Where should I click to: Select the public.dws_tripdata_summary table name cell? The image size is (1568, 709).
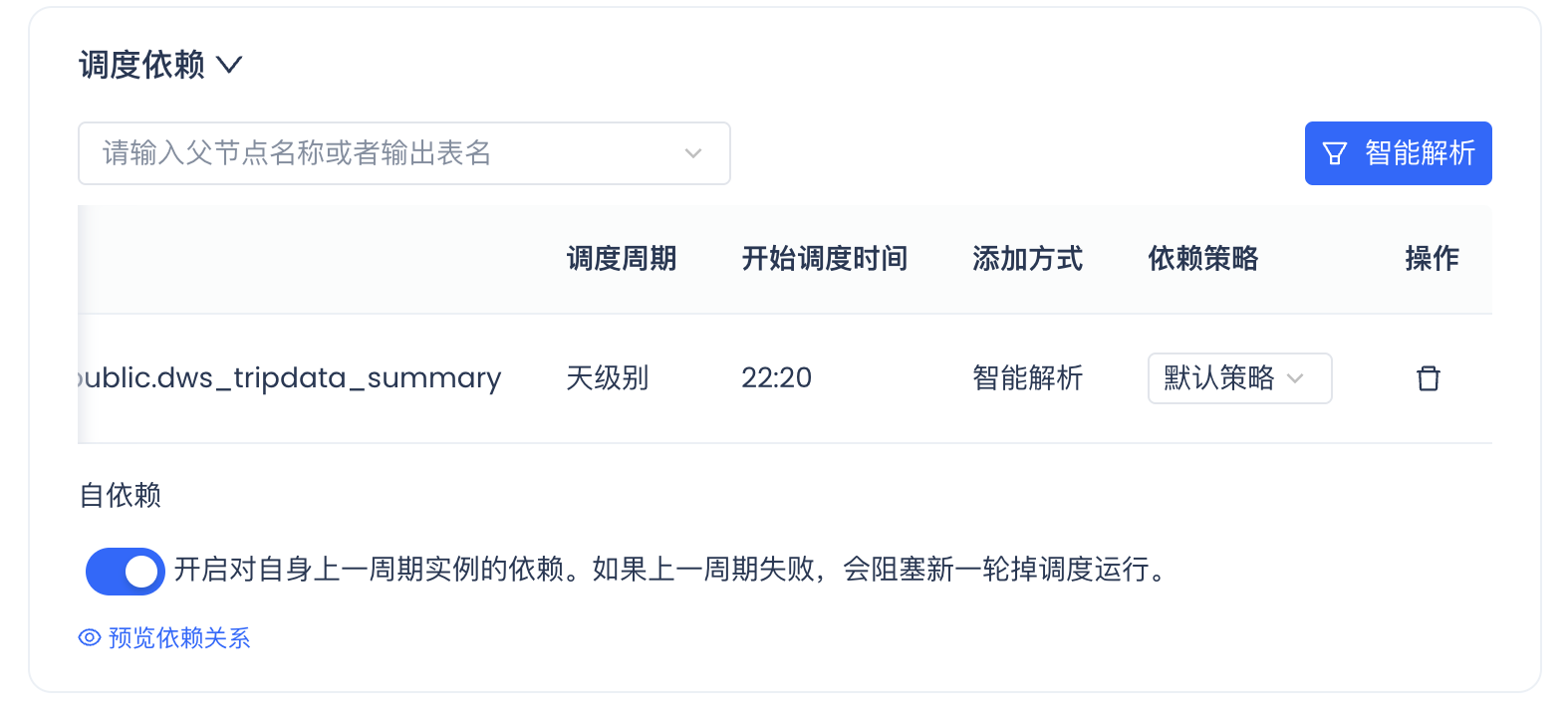coord(290,378)
